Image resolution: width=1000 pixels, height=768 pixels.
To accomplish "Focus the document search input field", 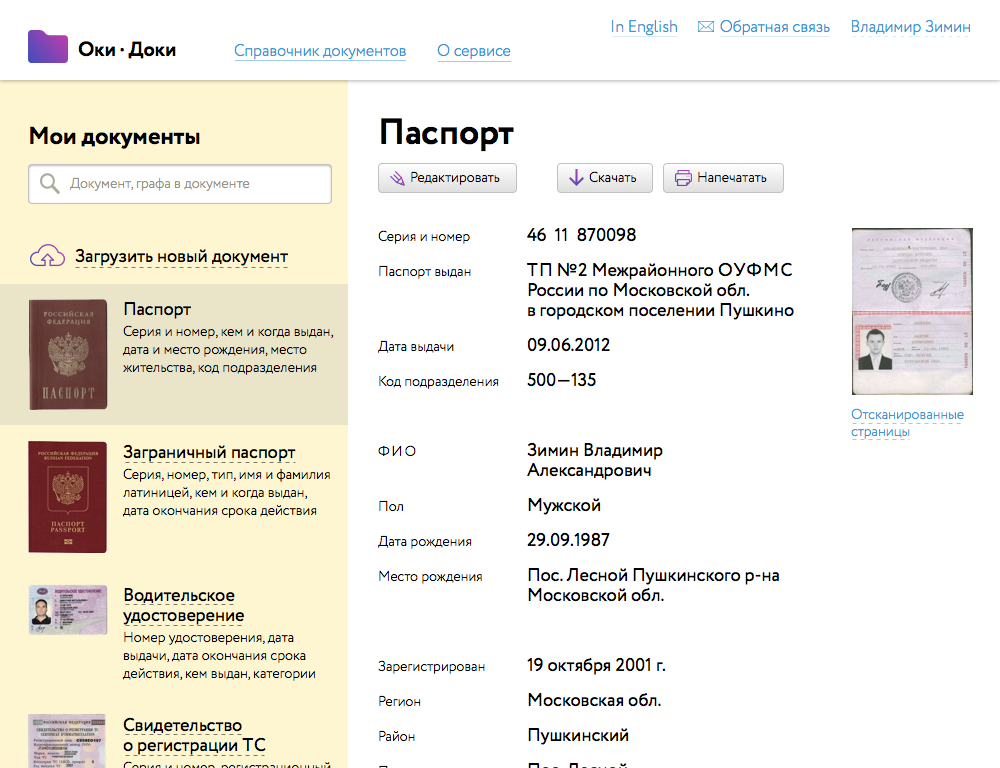I will tap(195, 184).
